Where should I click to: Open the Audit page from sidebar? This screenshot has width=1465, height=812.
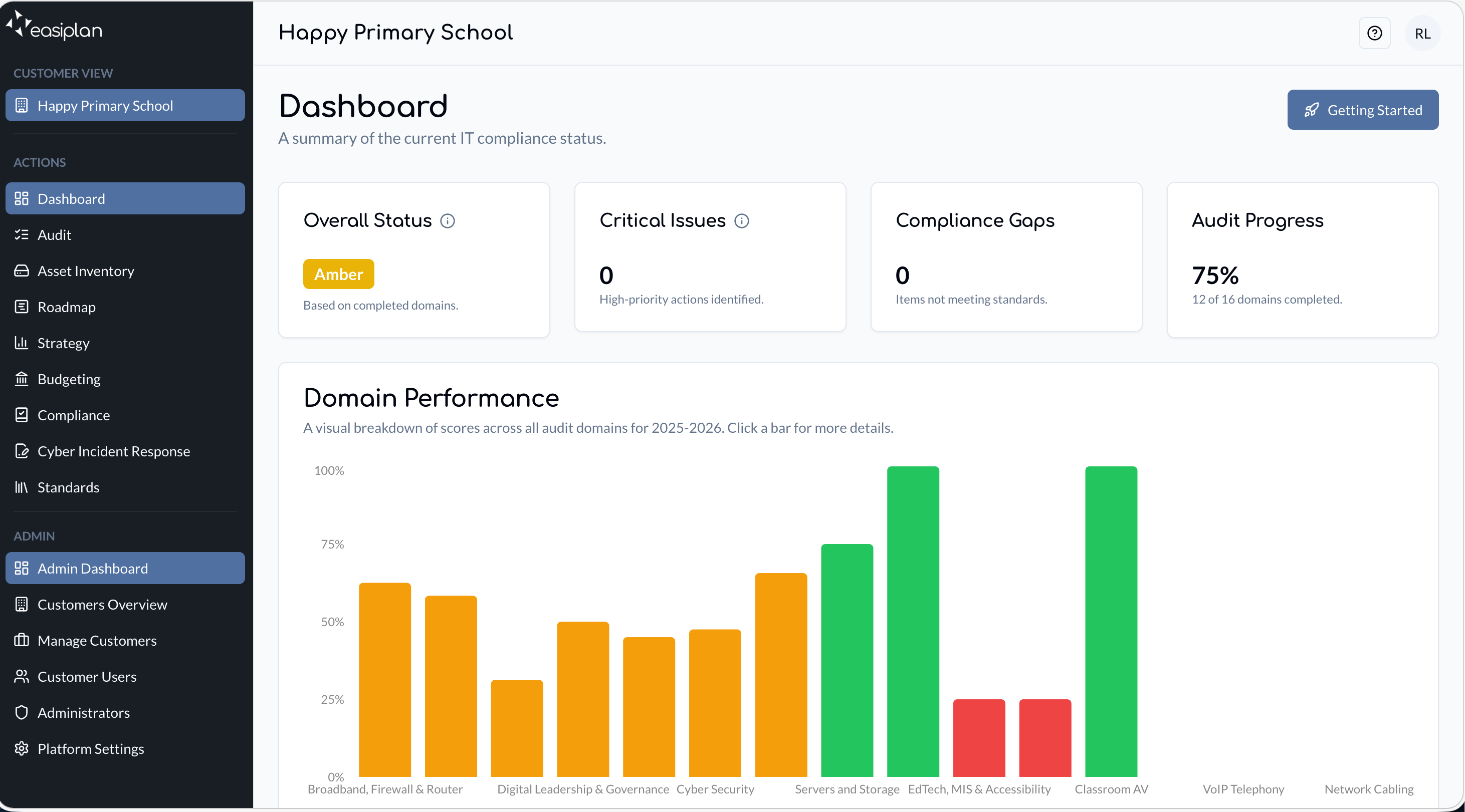click(125, 234)
